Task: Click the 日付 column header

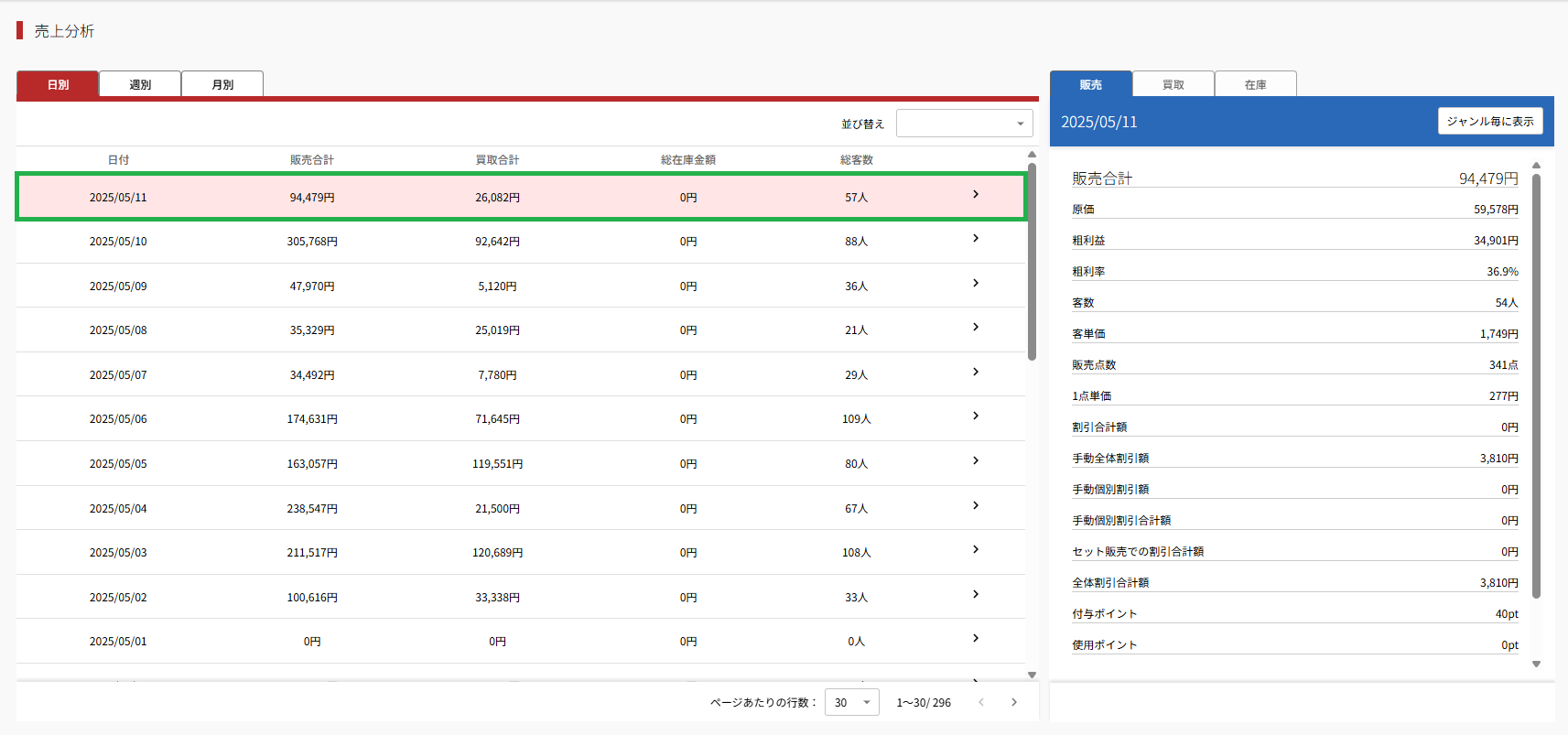Action: click(118, 159)
